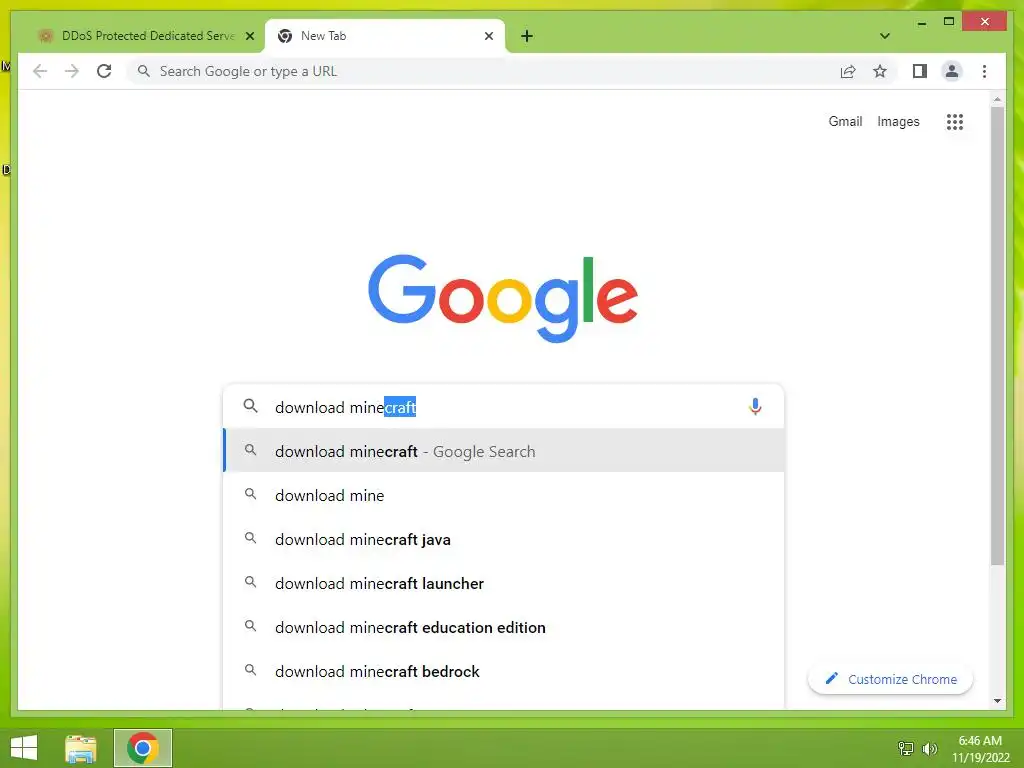Click the page vertical scrollbar thumb
The image size is (1024, 768).
[997, 336]
